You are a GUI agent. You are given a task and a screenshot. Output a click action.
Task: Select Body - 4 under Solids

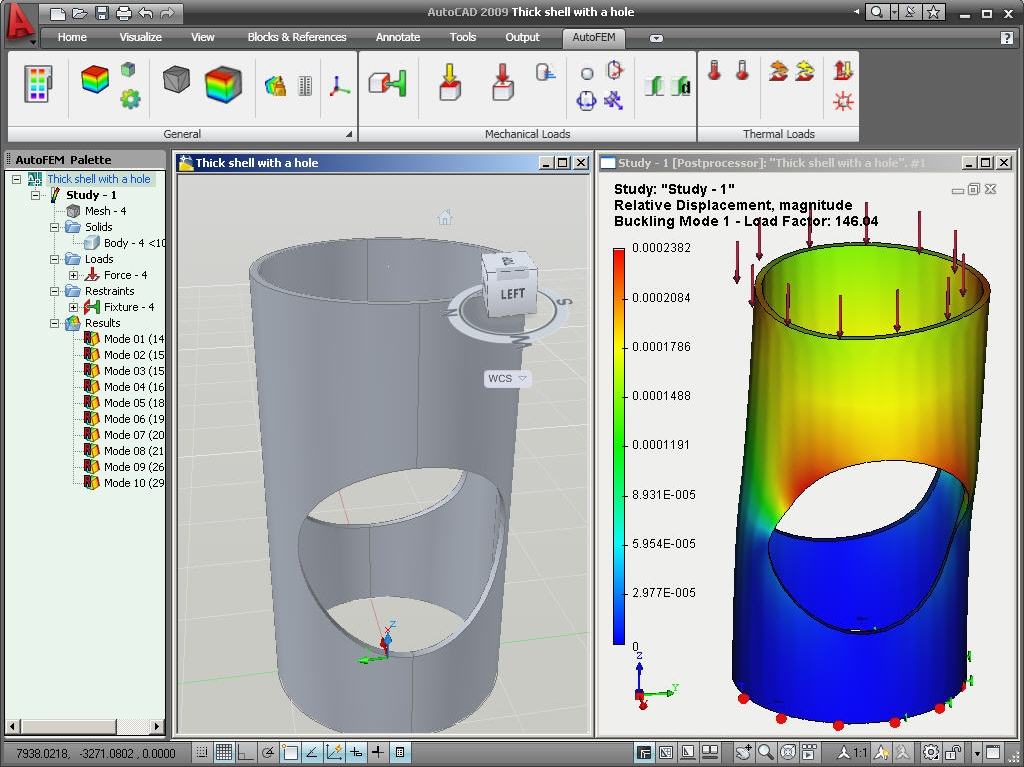point(125,243)
